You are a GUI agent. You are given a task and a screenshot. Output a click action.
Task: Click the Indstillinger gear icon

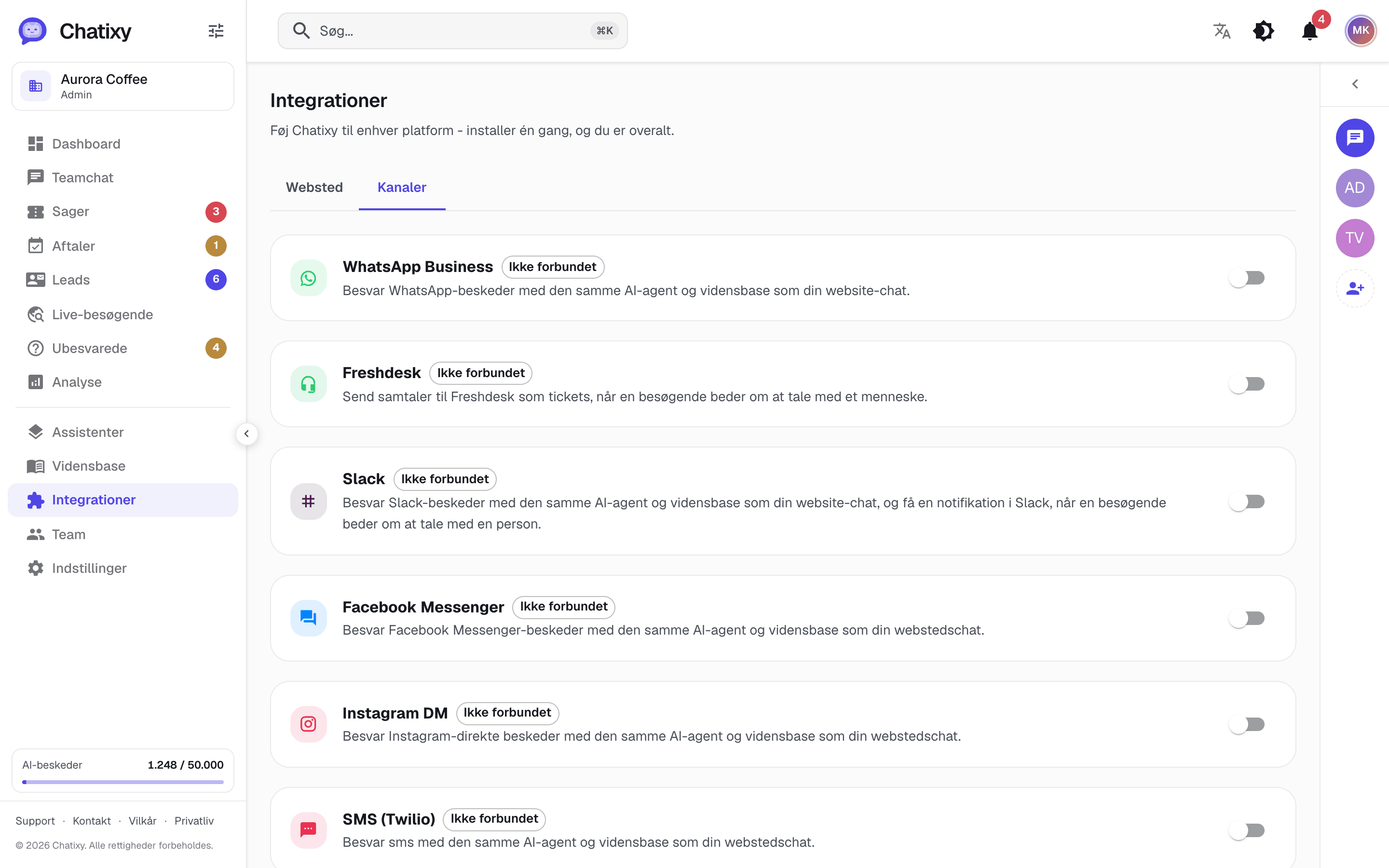point(36,569)
